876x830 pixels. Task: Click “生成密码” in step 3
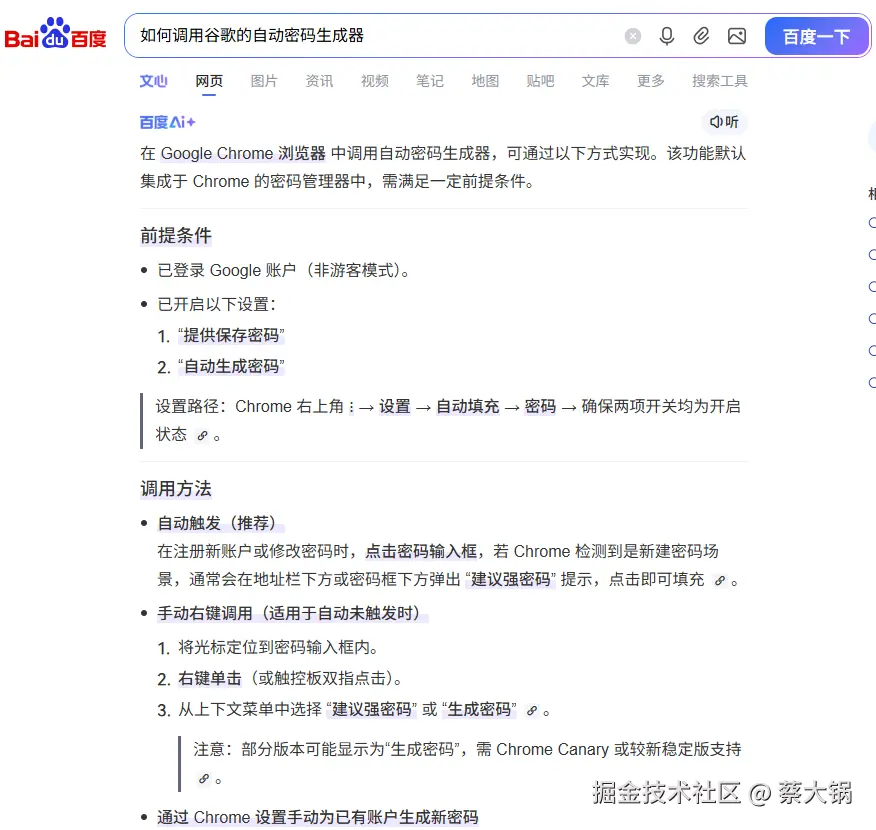pyautogui.click(x=479, y=709)
